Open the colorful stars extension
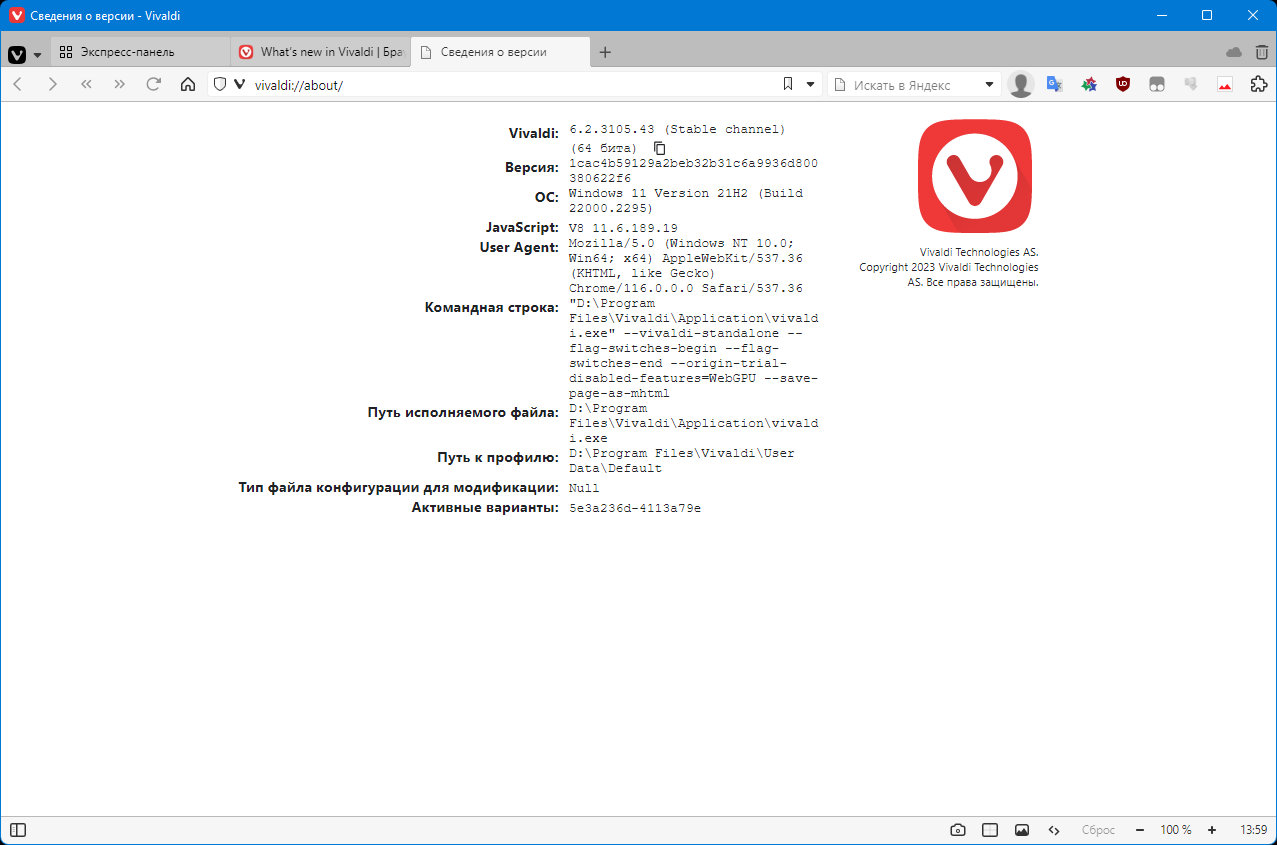This screenshot has width=1277, height=845. click(x=1089, y=84)
